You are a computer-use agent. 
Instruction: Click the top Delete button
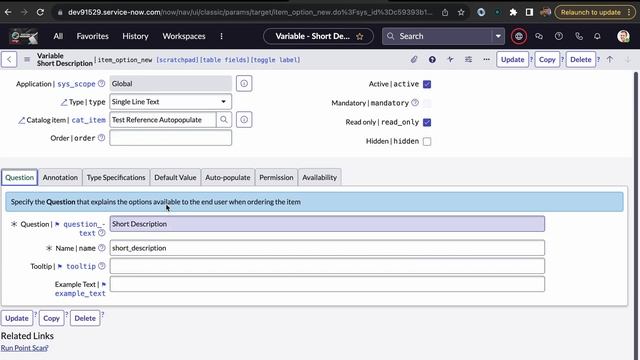point(580,60)
